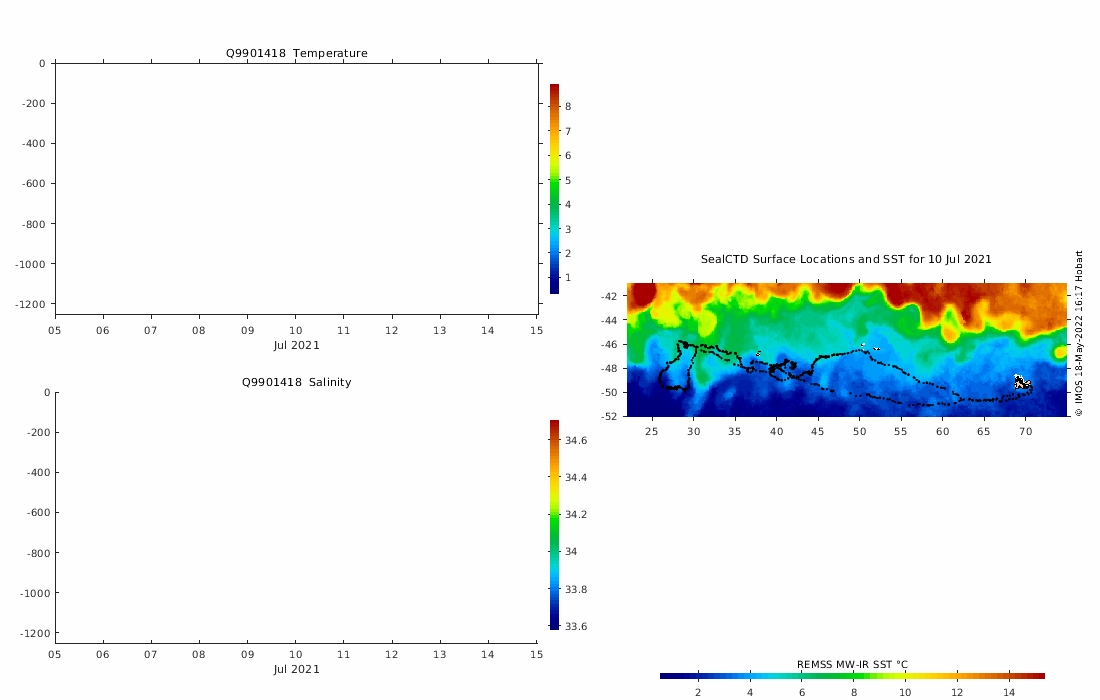Click the 70 longitude label on the map
Image resolution: width=1100 pixels, height=700 pixels.
tap(1026, 431)
